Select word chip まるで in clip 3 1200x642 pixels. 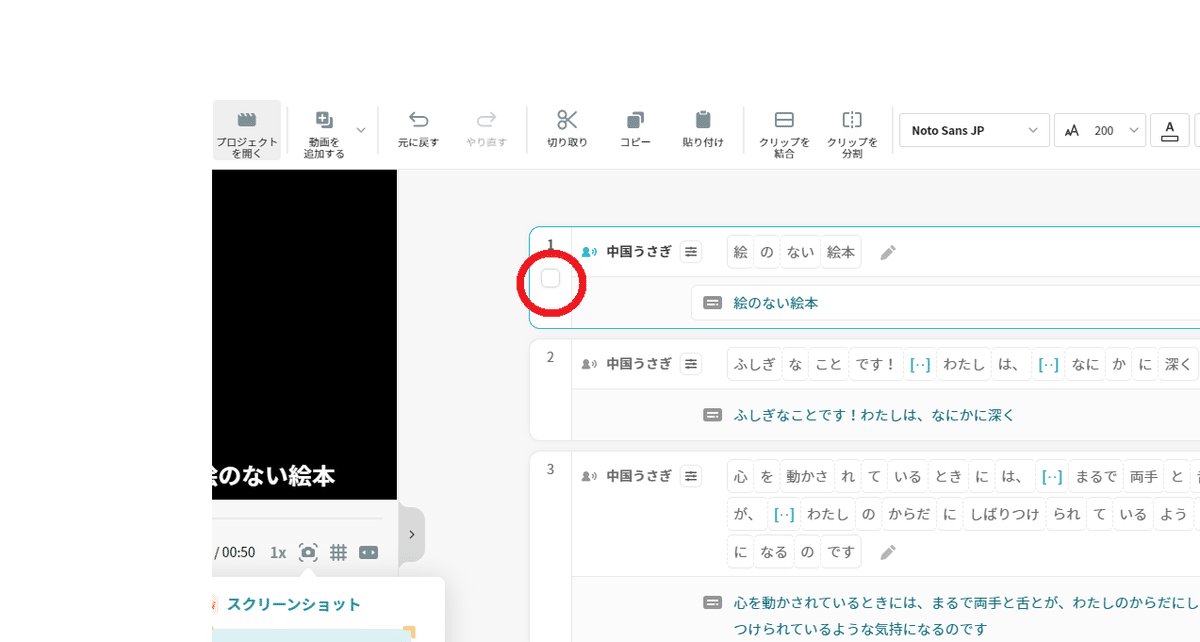coord(1095,476)
